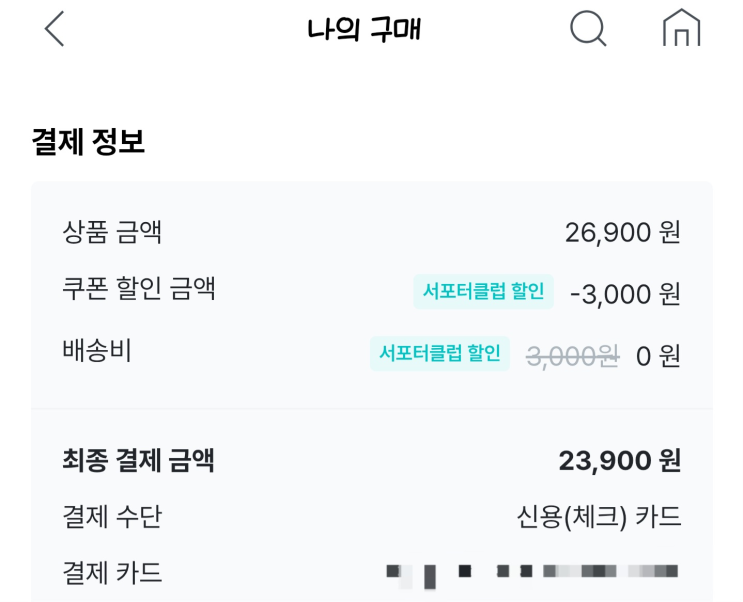Tap the back arrow icon
This screenshot has height=602, width=743.
[x=54, y=30]
